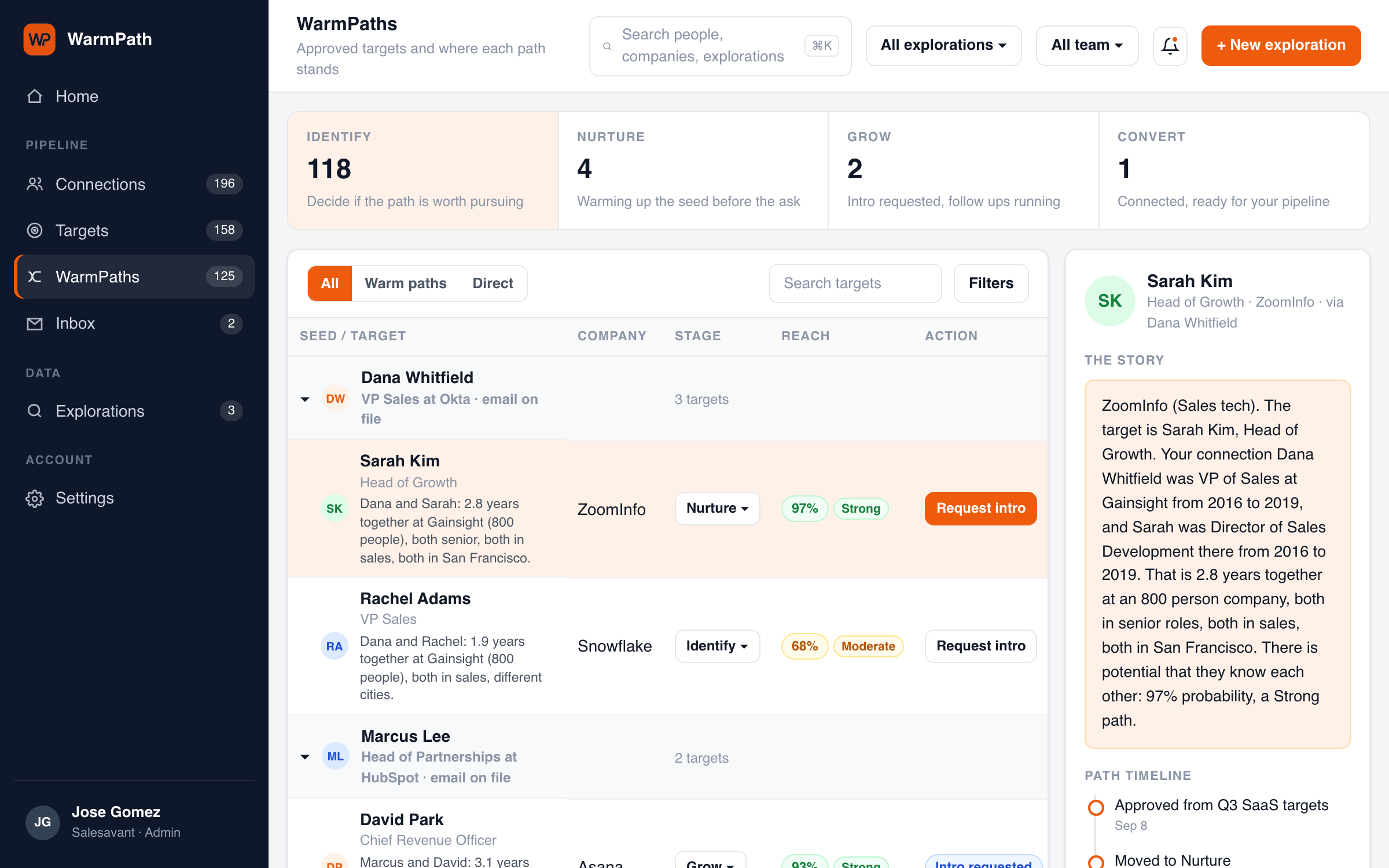Image resolution: width=1389 pixels, height=868 pixels.
Task: Select the Convert stage card
Action: [x=1234, y=171]
